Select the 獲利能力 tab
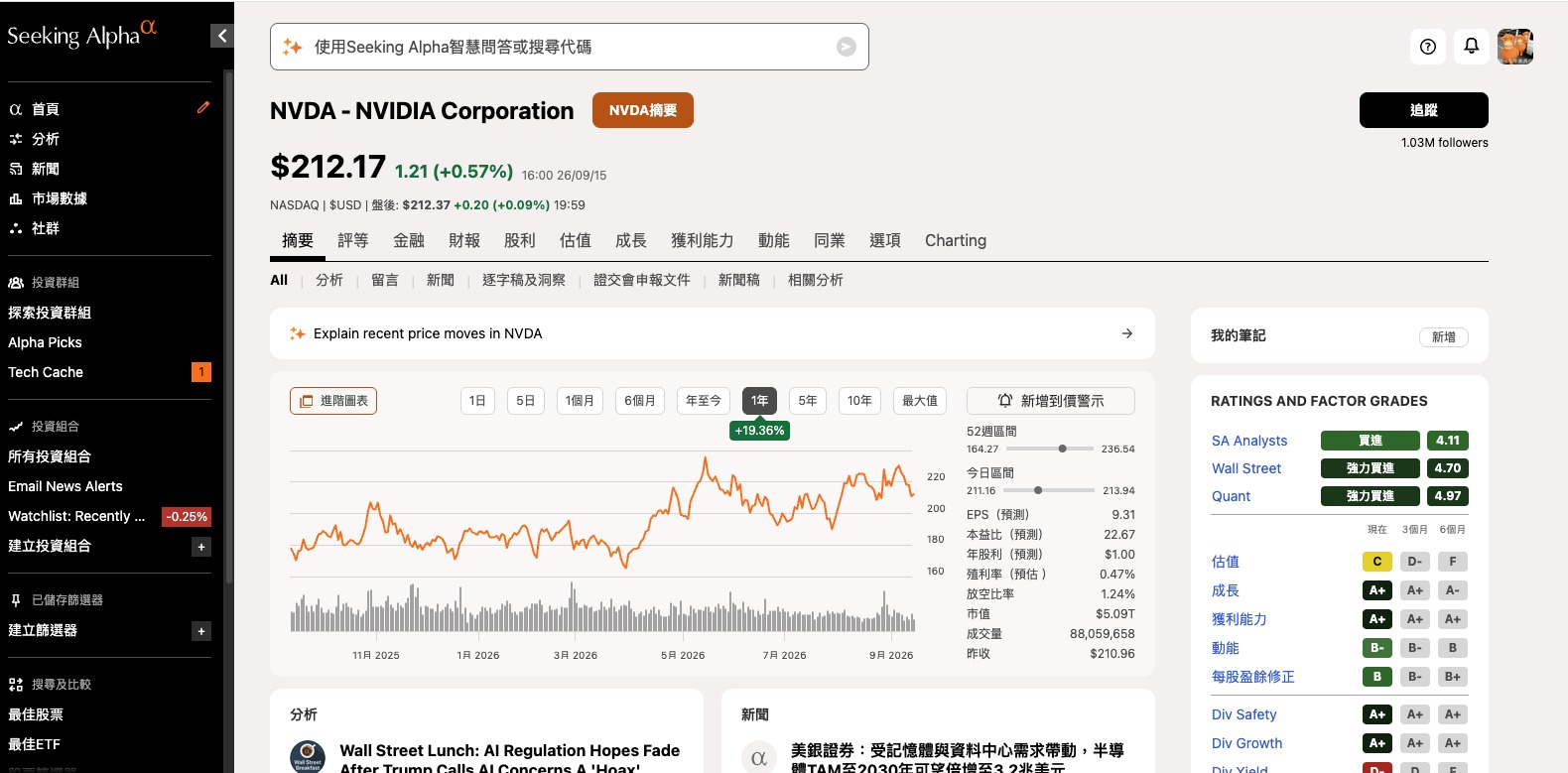This screenshot has width=1568, height=773. click(x=703, y=240)
